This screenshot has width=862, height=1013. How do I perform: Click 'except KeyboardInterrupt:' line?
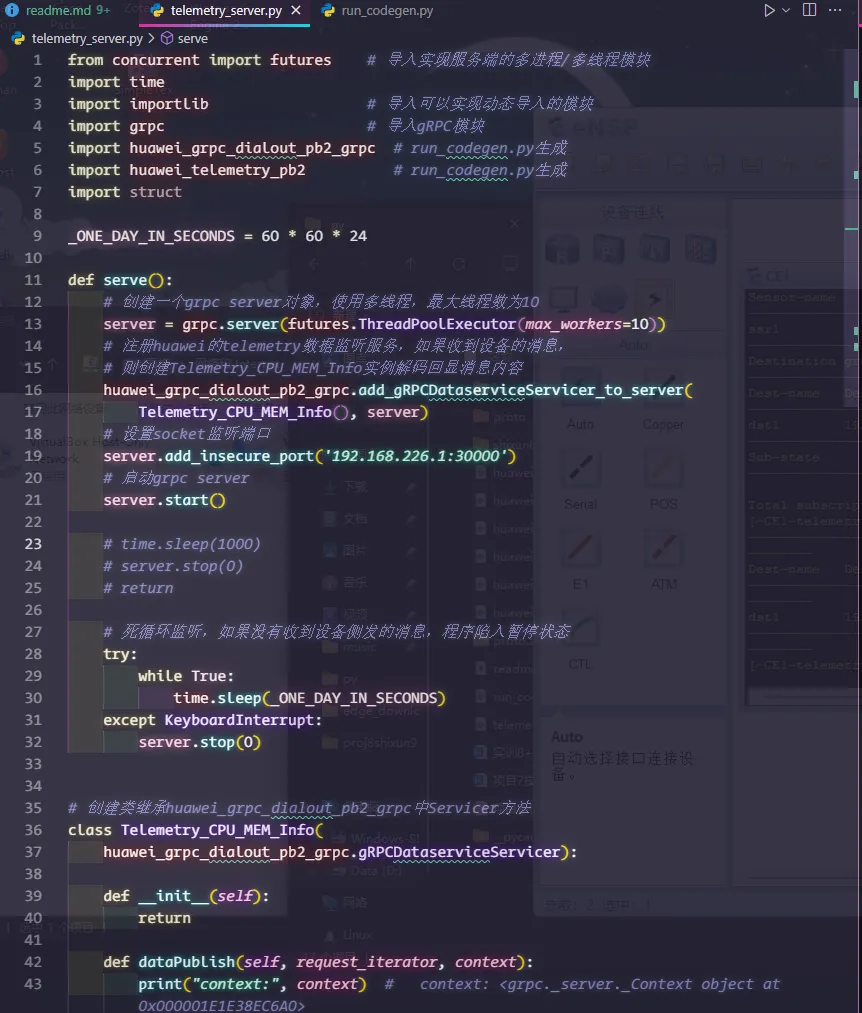point(213,720)
